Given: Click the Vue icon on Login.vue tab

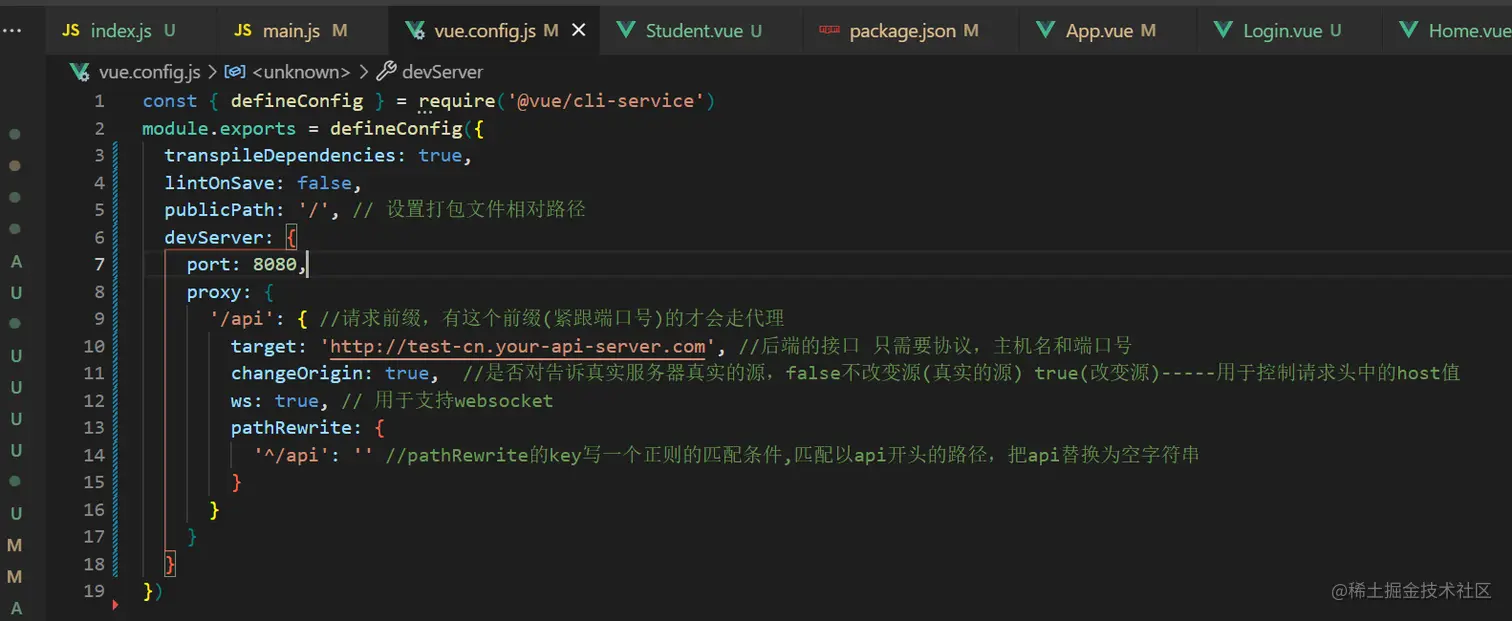Looking at the screenshot, I should (x=1223, y=31).
